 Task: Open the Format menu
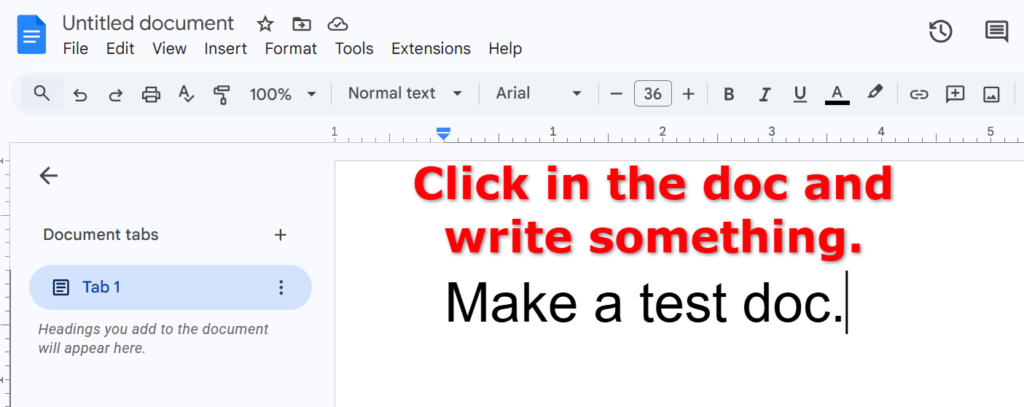coord(290,48)
